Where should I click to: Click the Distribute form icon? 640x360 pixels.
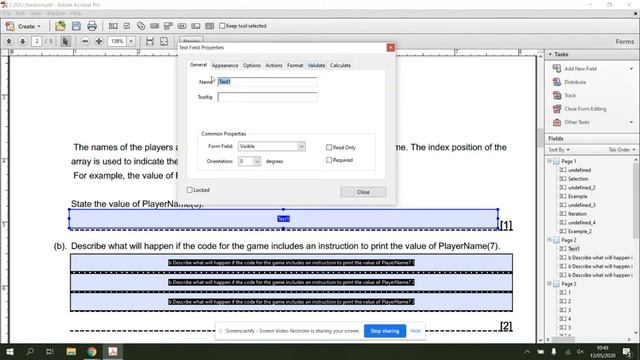coord(557,82)
